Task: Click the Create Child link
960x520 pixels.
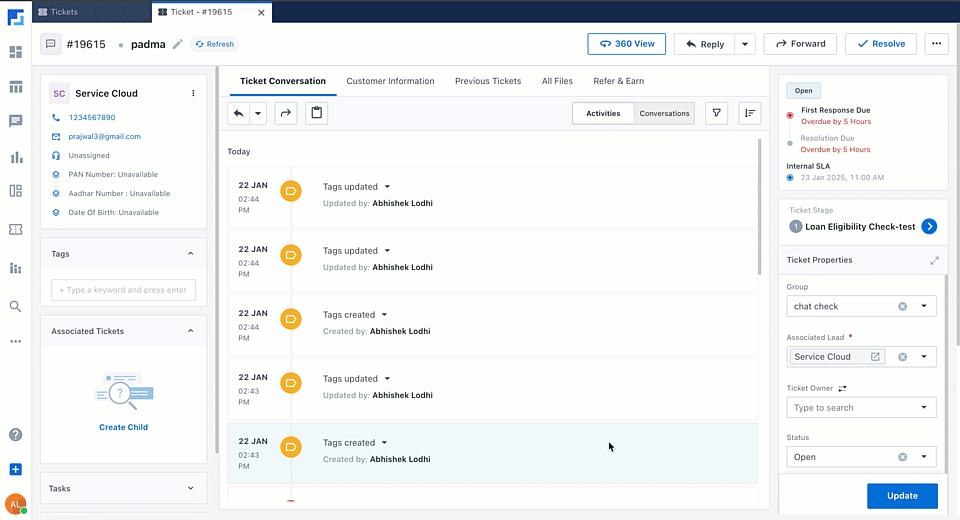Action: click(x=124, y=427)
